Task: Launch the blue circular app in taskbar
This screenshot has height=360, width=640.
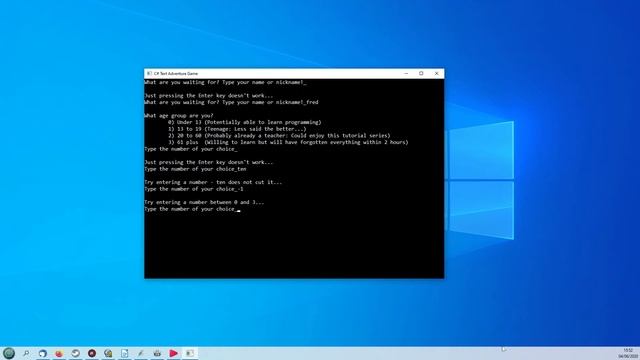Action: point(42,353)
